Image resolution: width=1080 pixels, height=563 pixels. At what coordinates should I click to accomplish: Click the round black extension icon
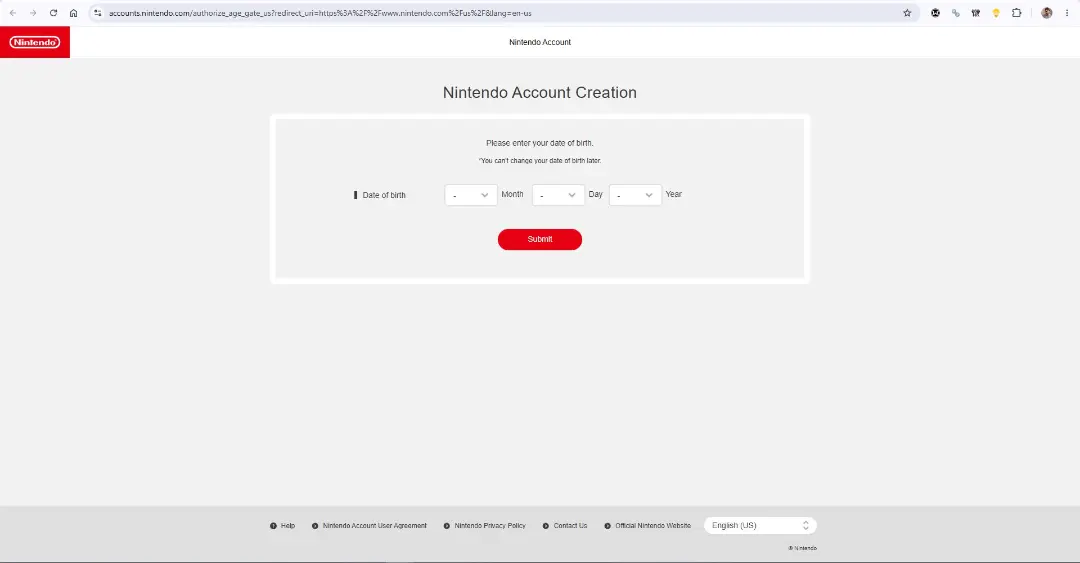tap(935, 13)
